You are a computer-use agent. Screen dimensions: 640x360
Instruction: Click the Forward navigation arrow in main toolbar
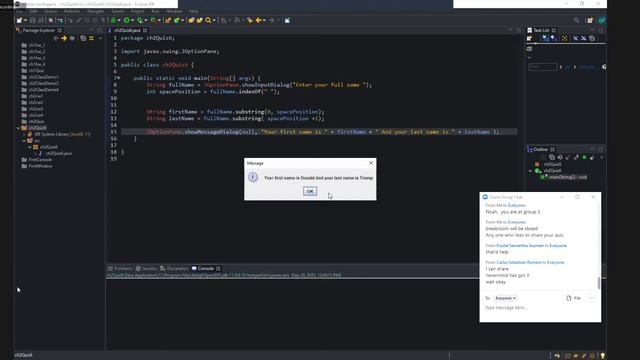coord(271,20)
